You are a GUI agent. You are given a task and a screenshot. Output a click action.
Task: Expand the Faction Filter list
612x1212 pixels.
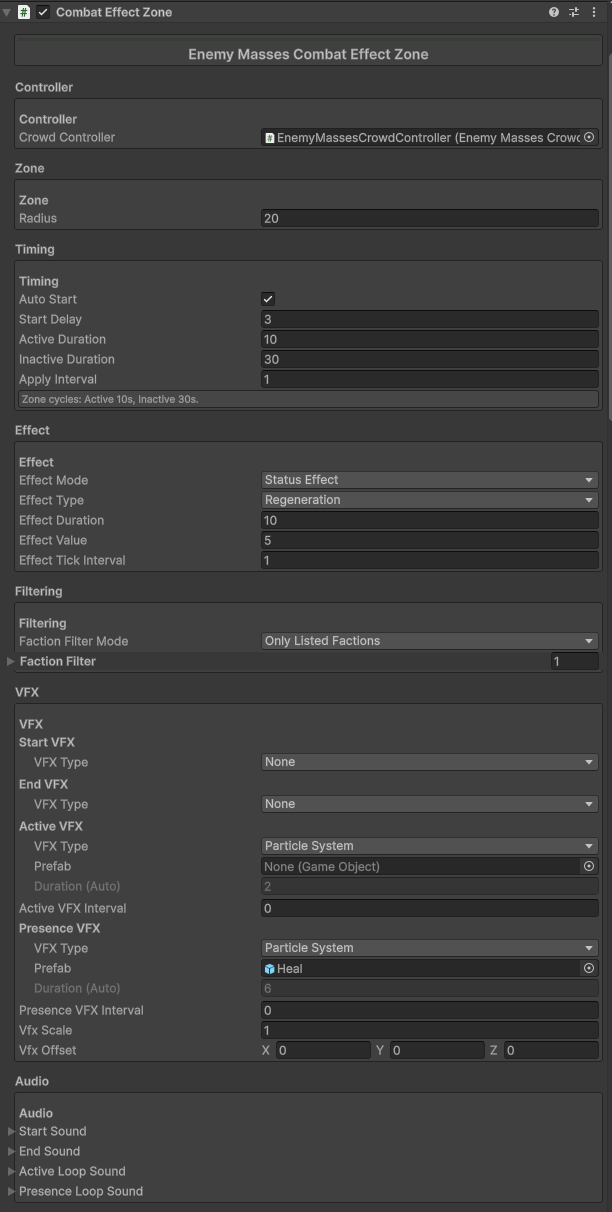tap(11, 661)
